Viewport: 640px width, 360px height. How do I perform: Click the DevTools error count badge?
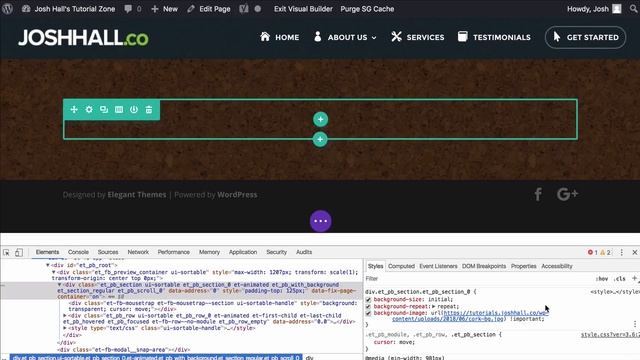coord(593,252)
